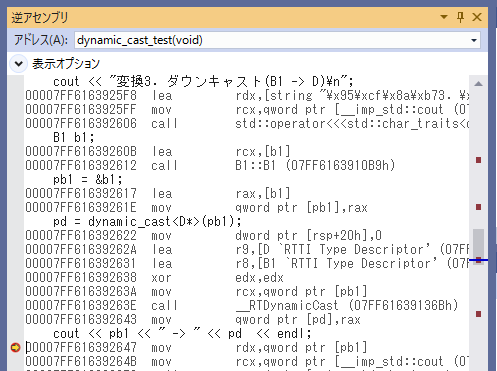Click the lea r8 B1 RTTI Type Descriptor line
Image resolution: width=497 pixels, height=371 pixels.
247,264
